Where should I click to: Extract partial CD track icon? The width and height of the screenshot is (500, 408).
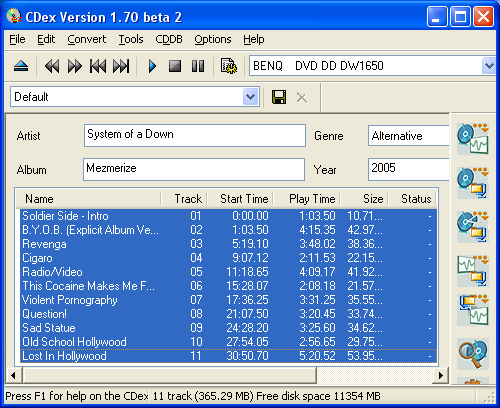pyautogui.click(x=473, y=227)
